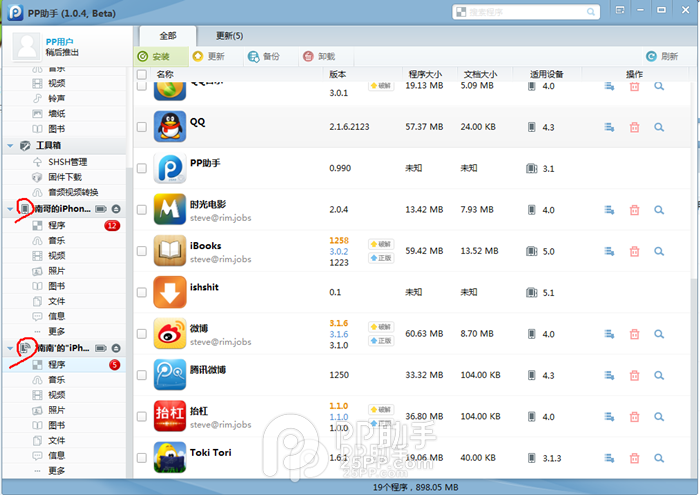Eject the 南哥的iPhone device
The height and width of the screenshot is (495, 700).
pyautogui.click(x=116, y=208)
